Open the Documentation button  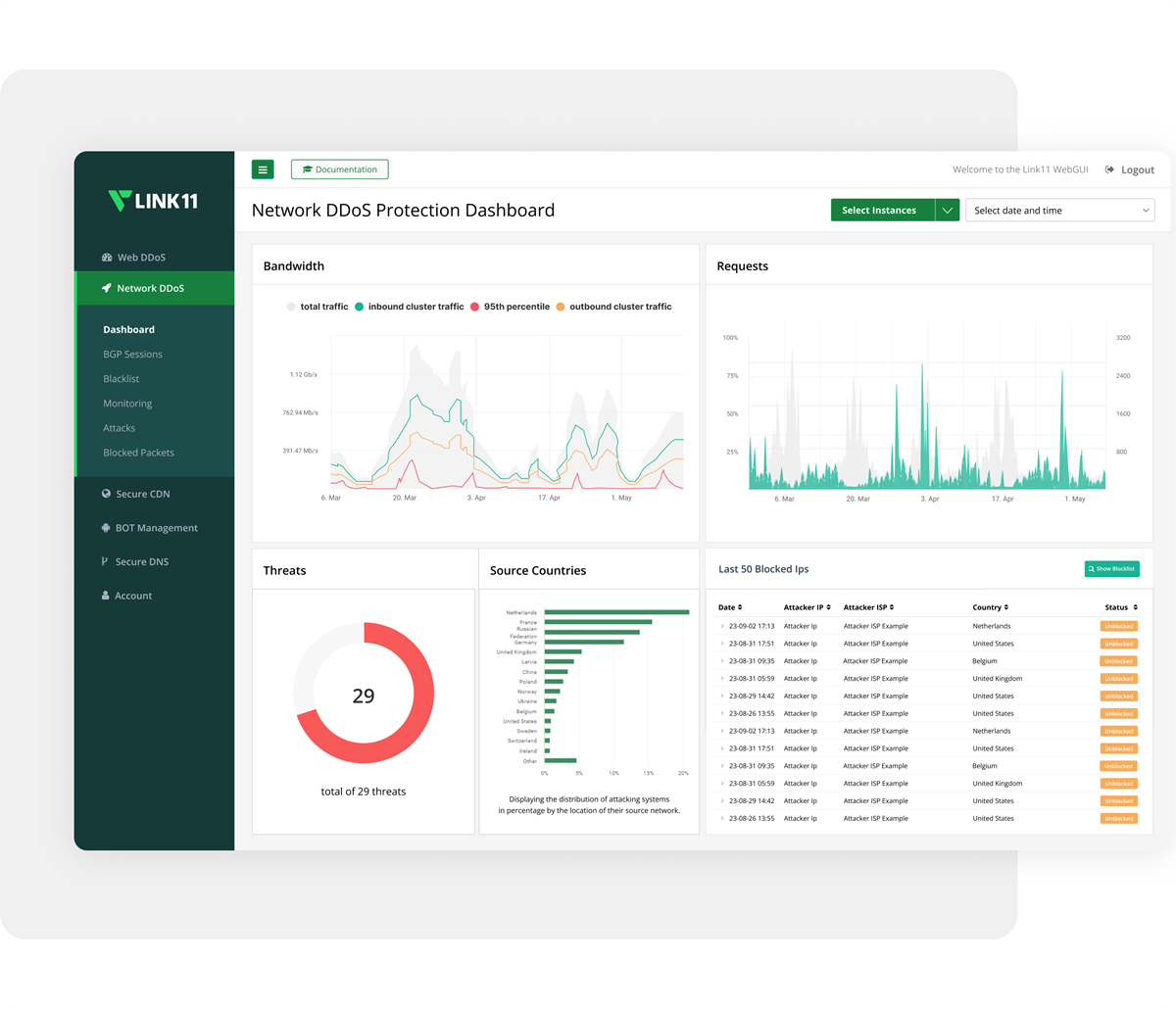(x=339, y=169)
